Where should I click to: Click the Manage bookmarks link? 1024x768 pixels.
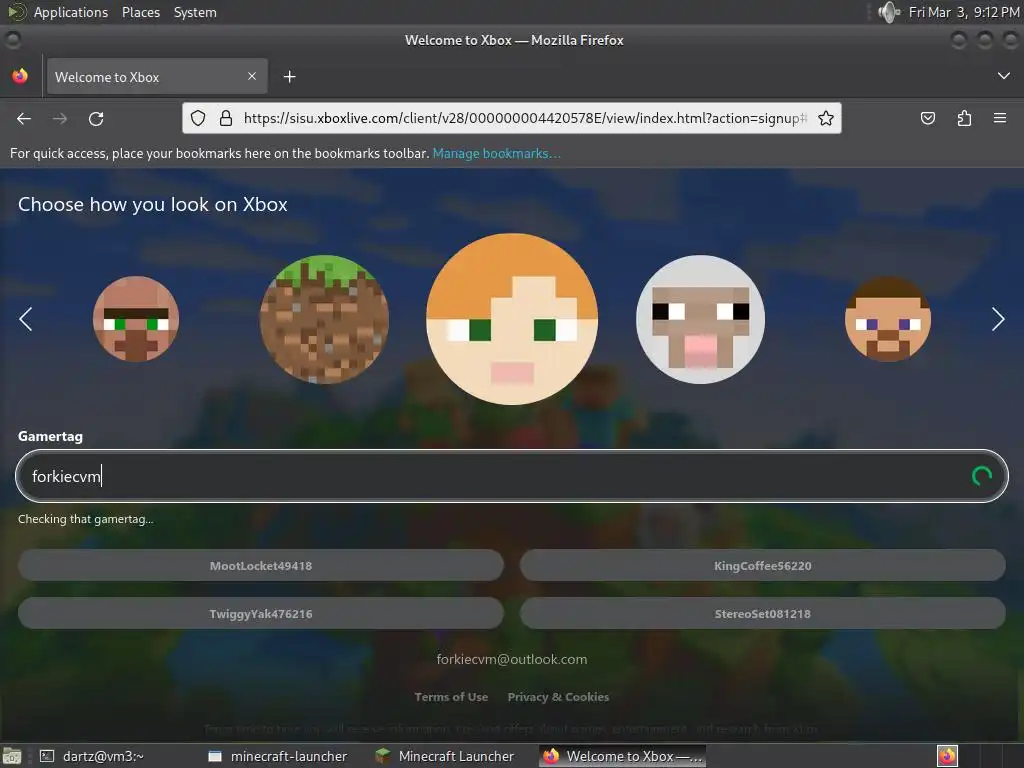(x=496, y=153)
